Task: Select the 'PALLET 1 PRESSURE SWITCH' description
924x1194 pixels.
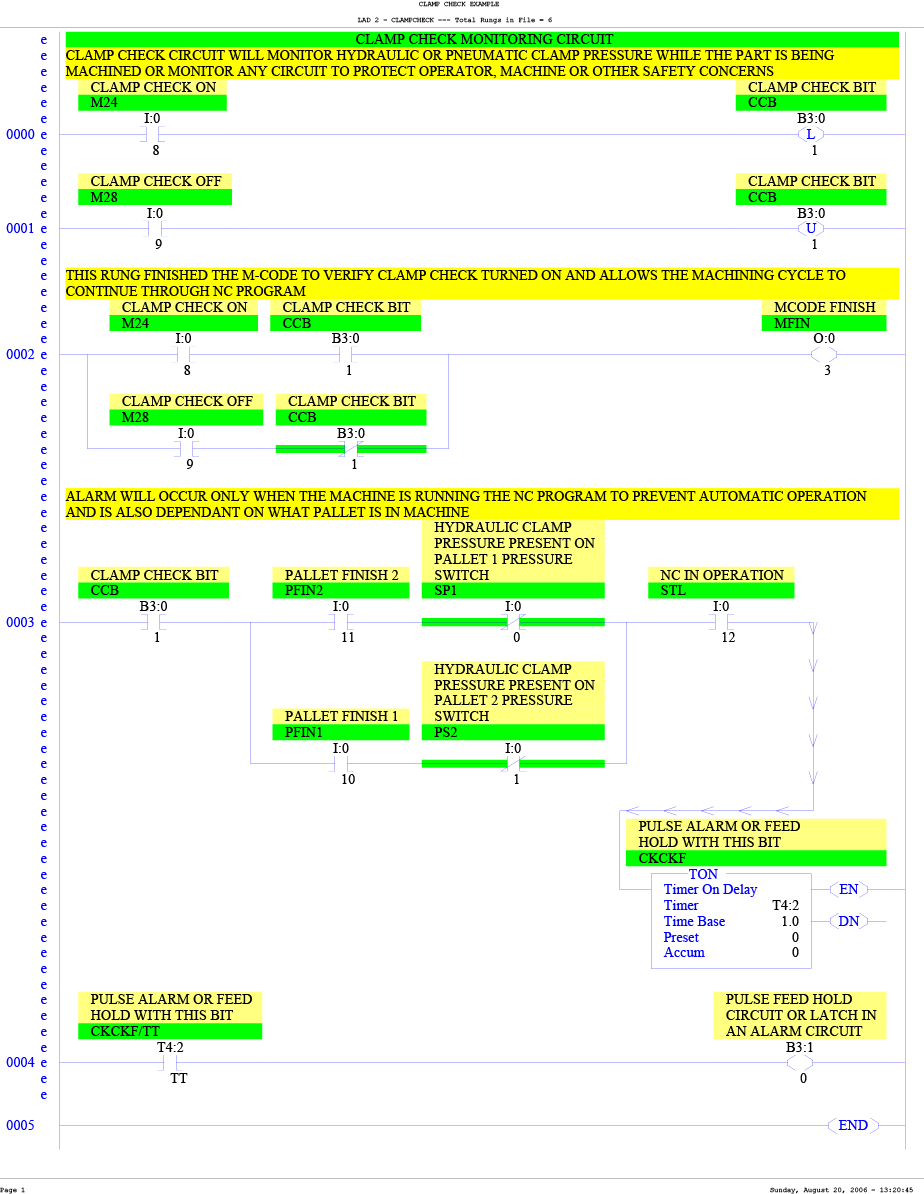Action: tap(513, 551)
